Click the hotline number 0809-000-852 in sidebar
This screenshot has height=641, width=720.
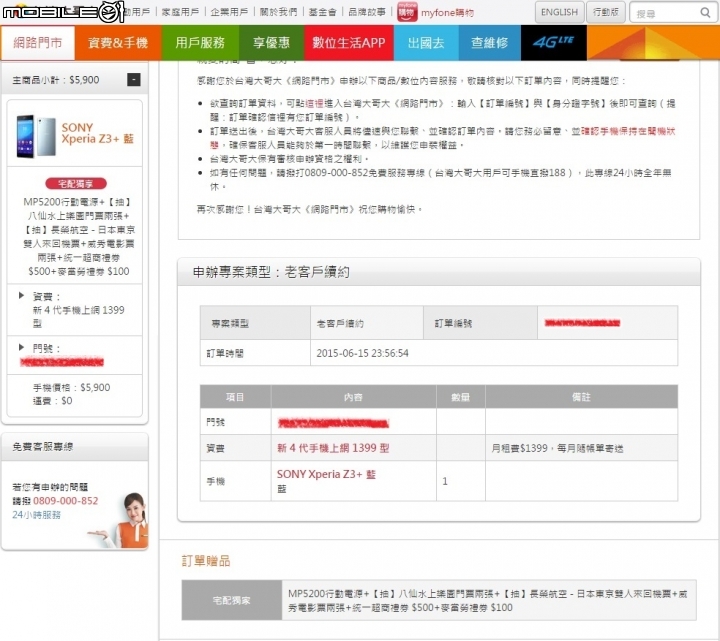(x=66, y=501)
